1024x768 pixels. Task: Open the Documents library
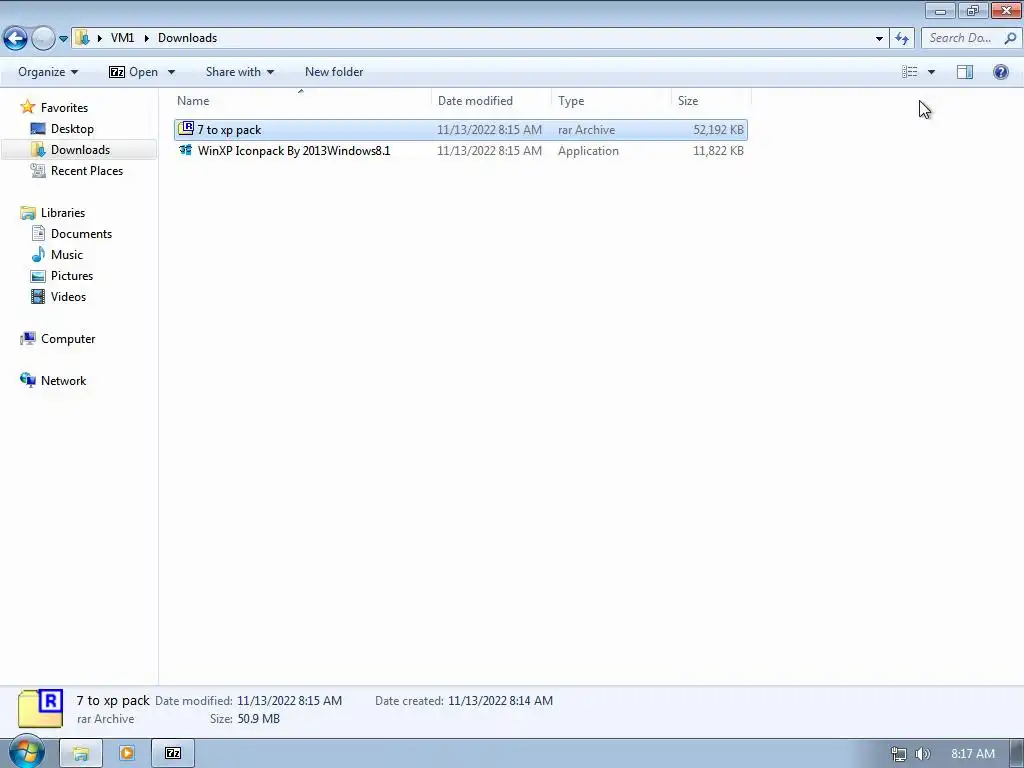pos(81,234)
